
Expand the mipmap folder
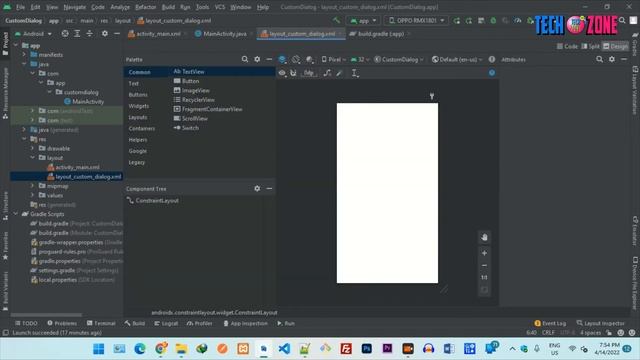33,186
